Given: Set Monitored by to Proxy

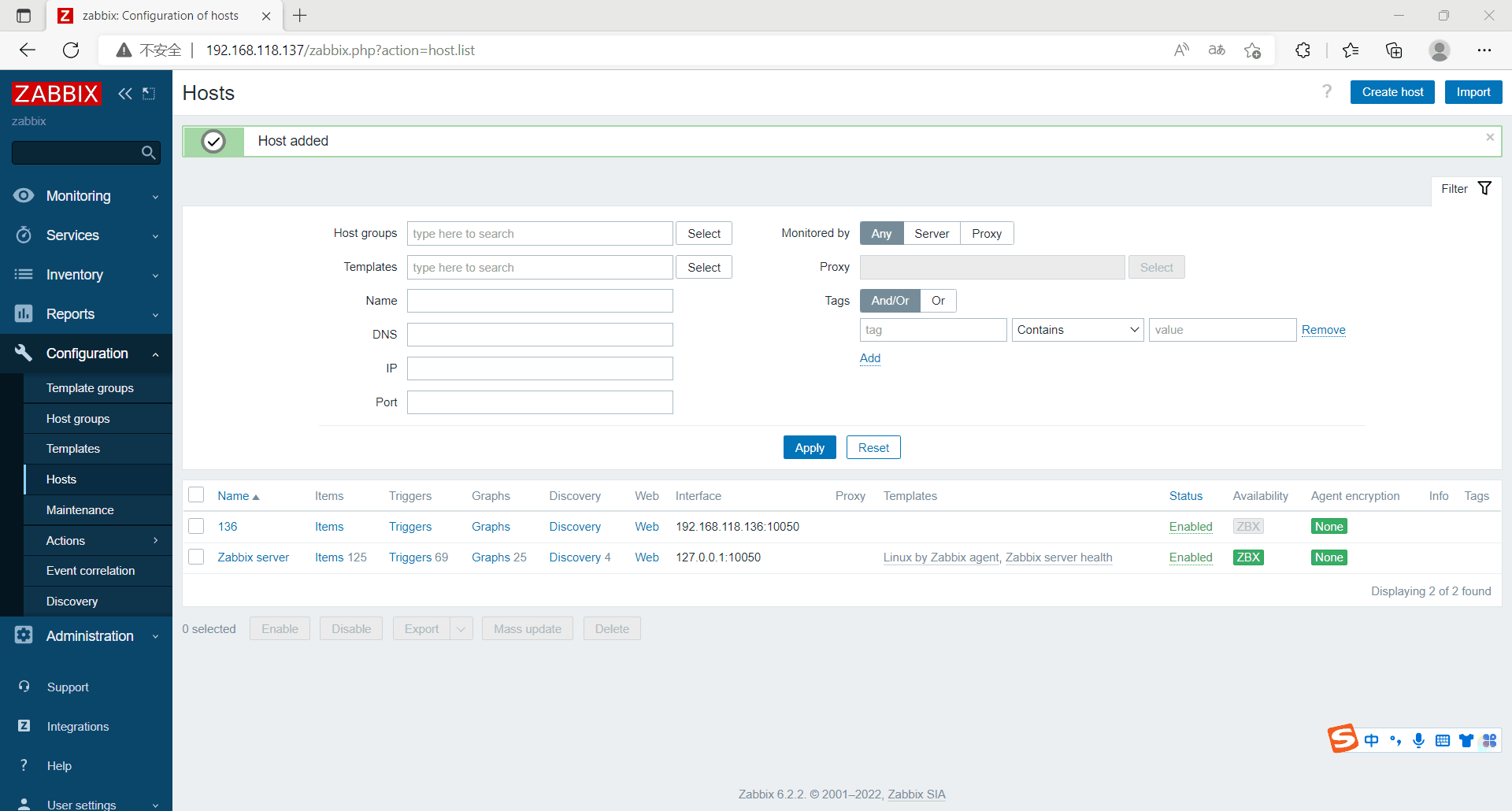Looking at the screenshot, I should pos(987,233).
